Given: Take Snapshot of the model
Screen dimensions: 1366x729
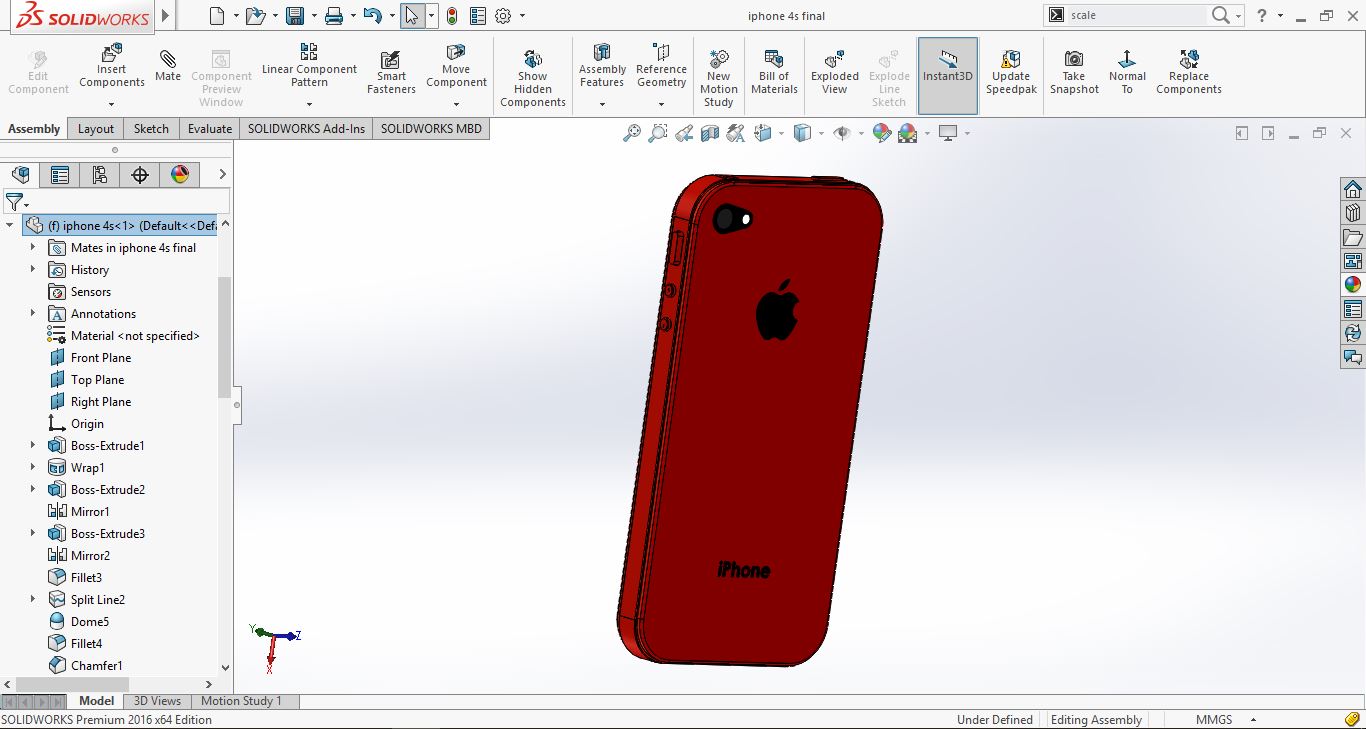Looking at the screenshot, I should tap(1073, 72).
